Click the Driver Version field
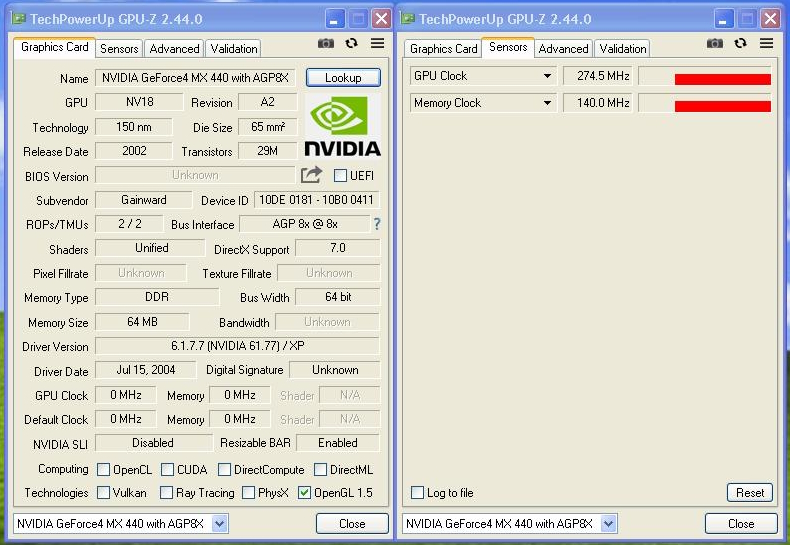The width and height of the screenshot is (790, 545). (237, 346)
